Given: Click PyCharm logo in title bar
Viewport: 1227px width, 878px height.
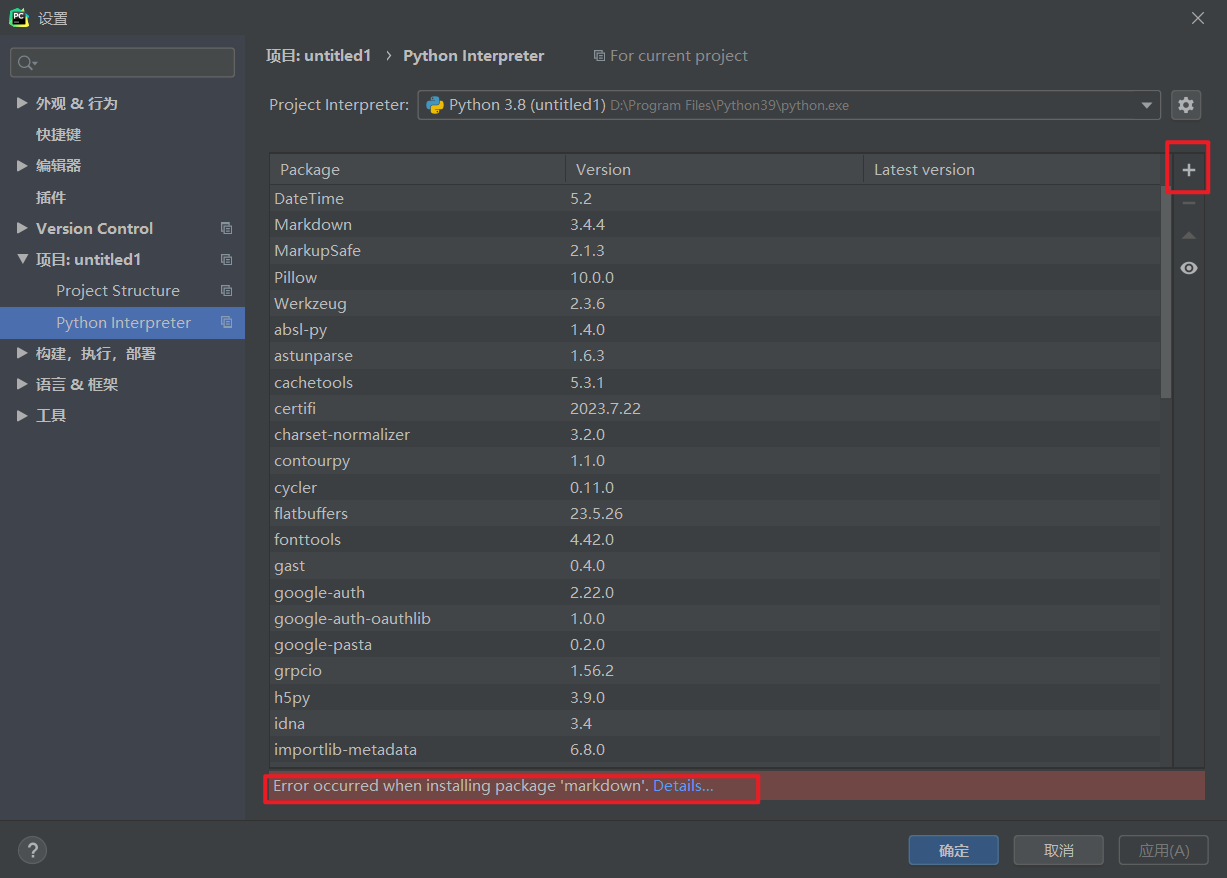Looking at the screenshot, I should (18, 17).
